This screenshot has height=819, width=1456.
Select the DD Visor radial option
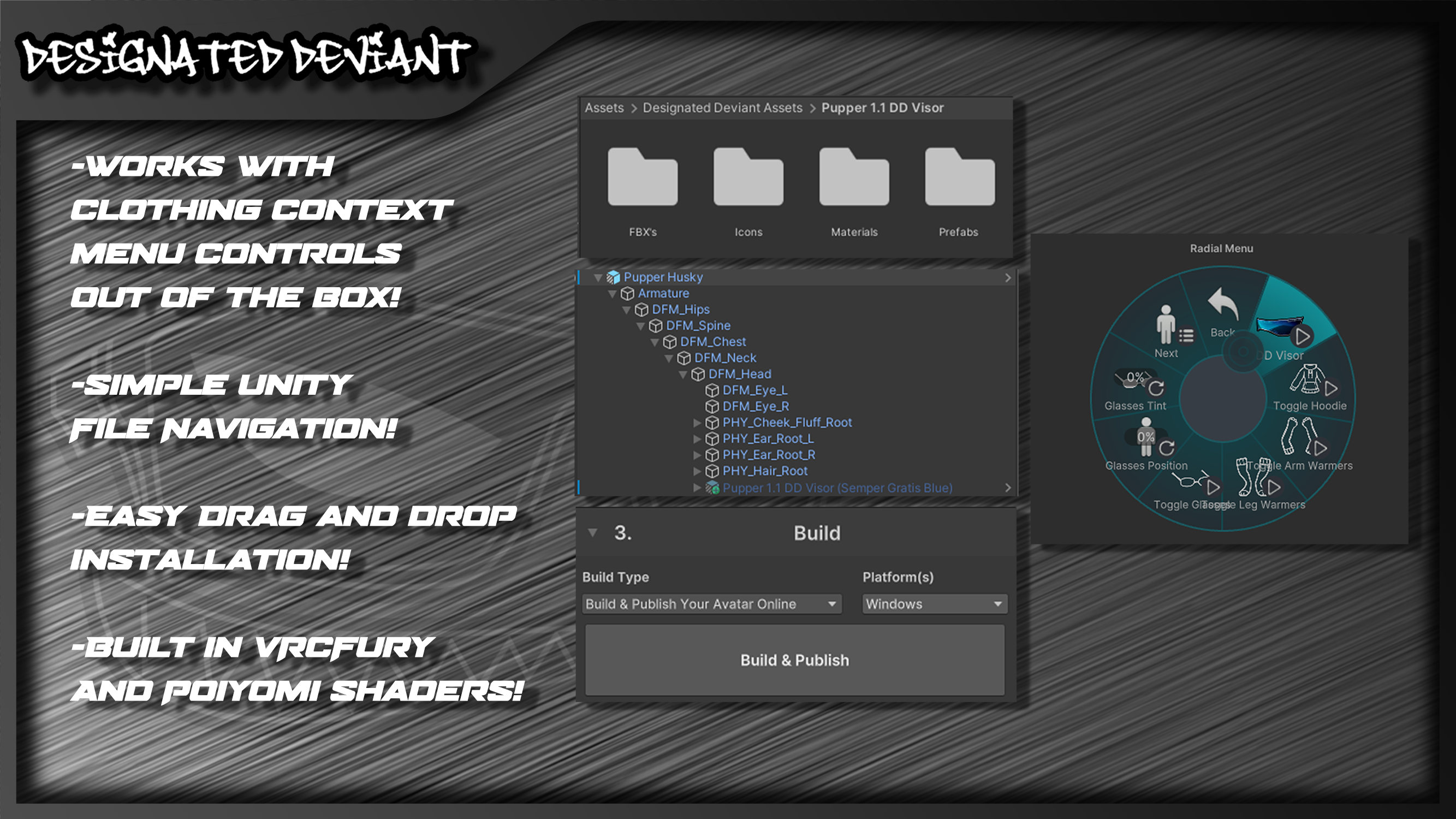[1285, 331]
